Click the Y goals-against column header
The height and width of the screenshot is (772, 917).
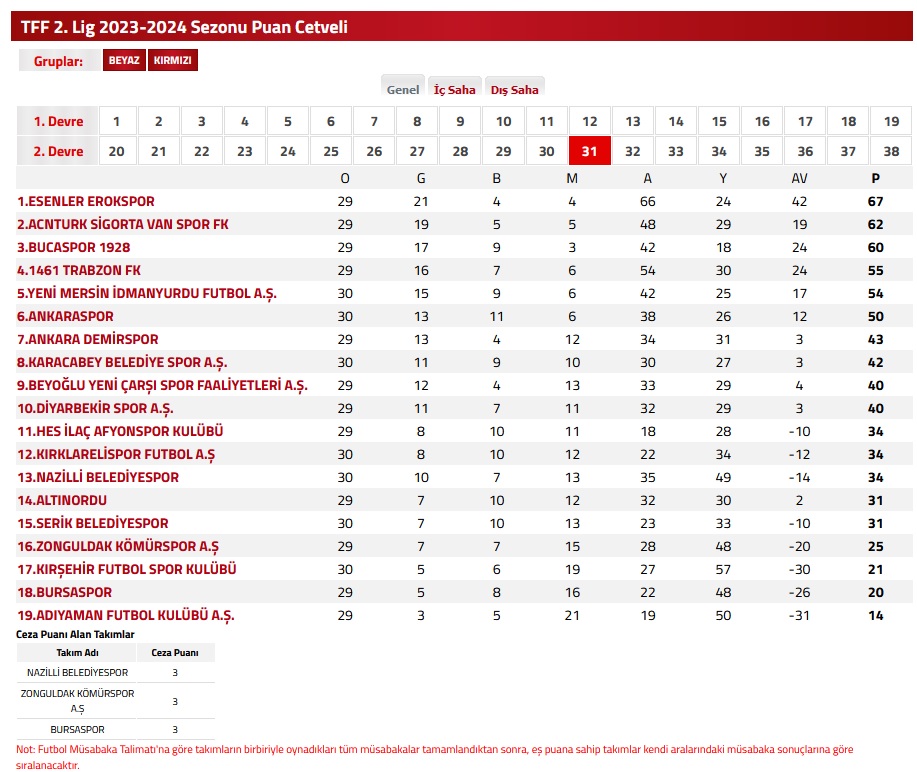click(x=723, y=178)
